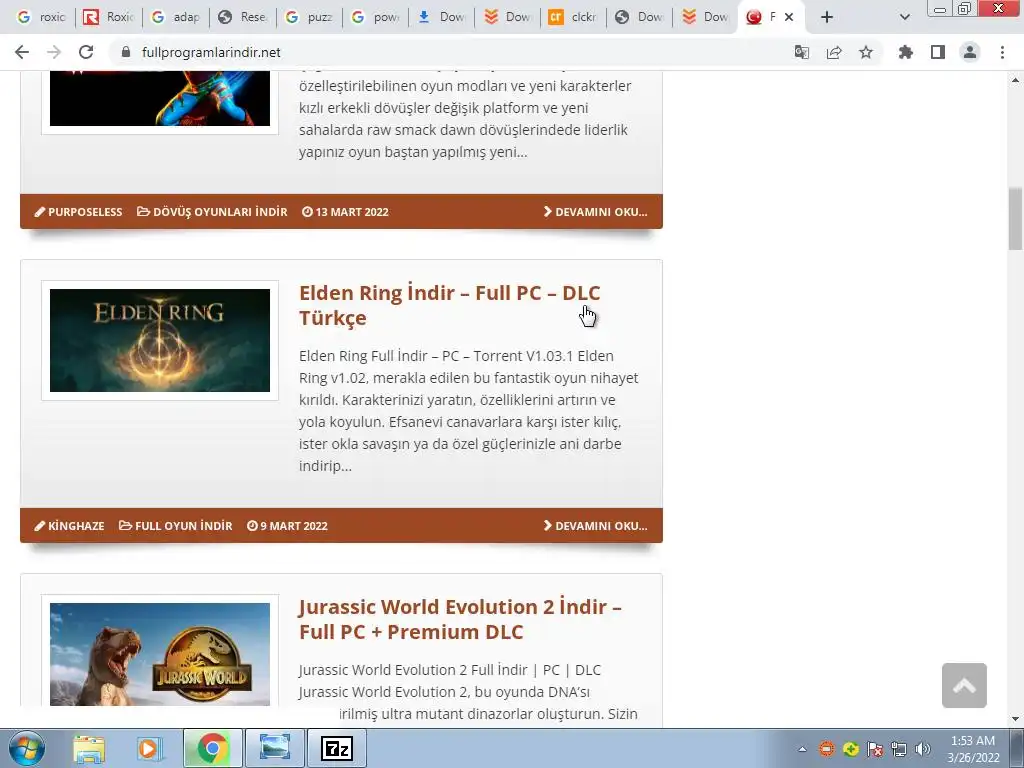Reload the current page
This screenshot has height=768, width=1024.
tap(86, 52)
